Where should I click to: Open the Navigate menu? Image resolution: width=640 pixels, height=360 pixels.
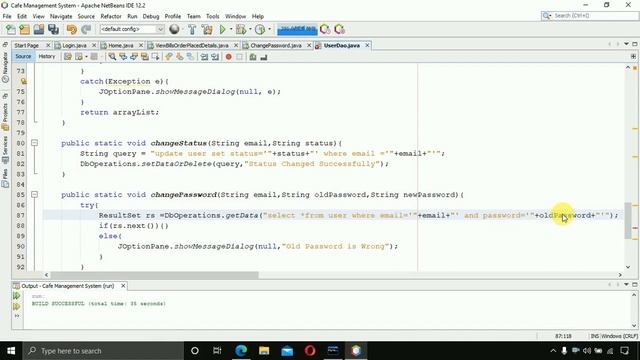[61, 16]
